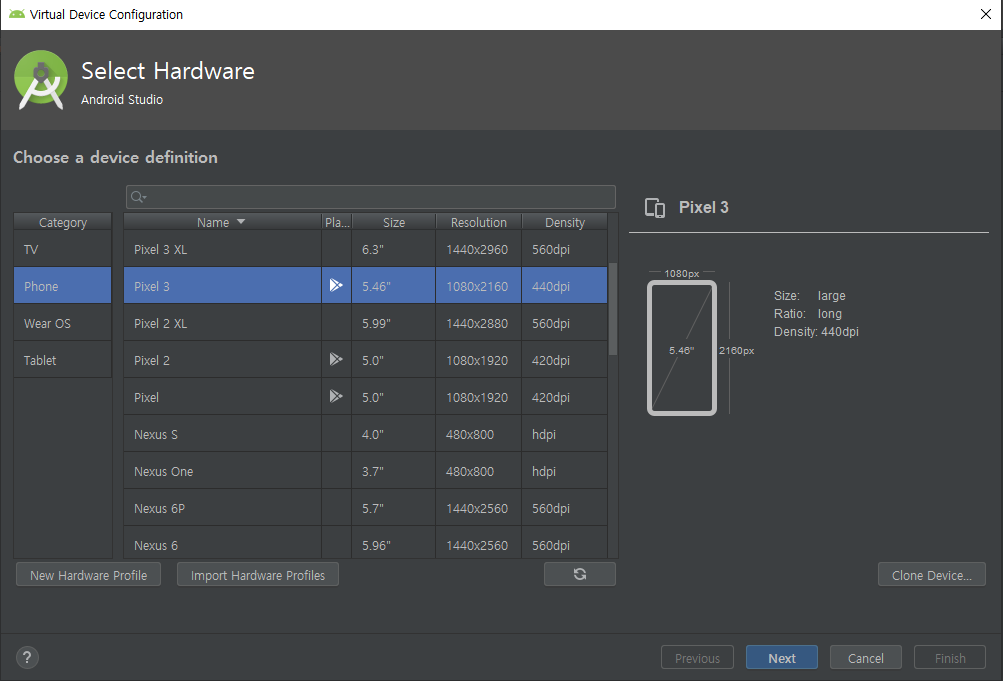
Task: Click the Finish button
Action: click(950, 657)
